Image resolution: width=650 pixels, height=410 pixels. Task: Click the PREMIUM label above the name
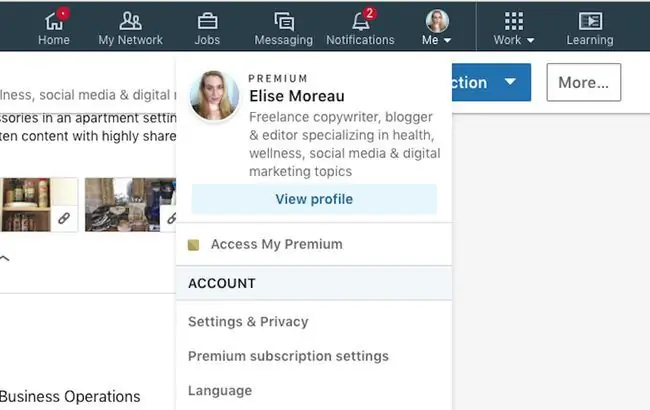[x=278, y=78]
